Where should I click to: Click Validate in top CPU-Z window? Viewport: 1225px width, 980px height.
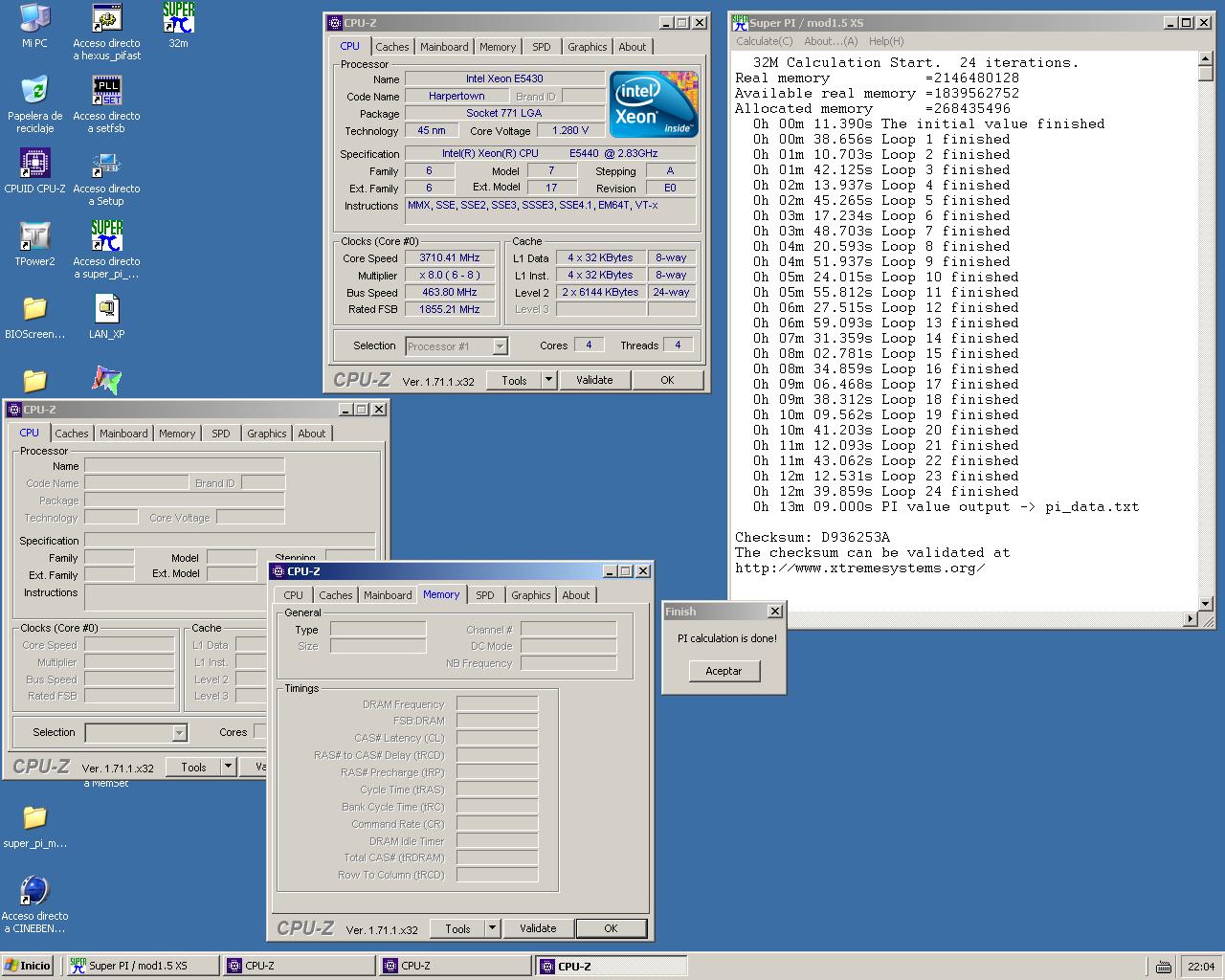594,380
